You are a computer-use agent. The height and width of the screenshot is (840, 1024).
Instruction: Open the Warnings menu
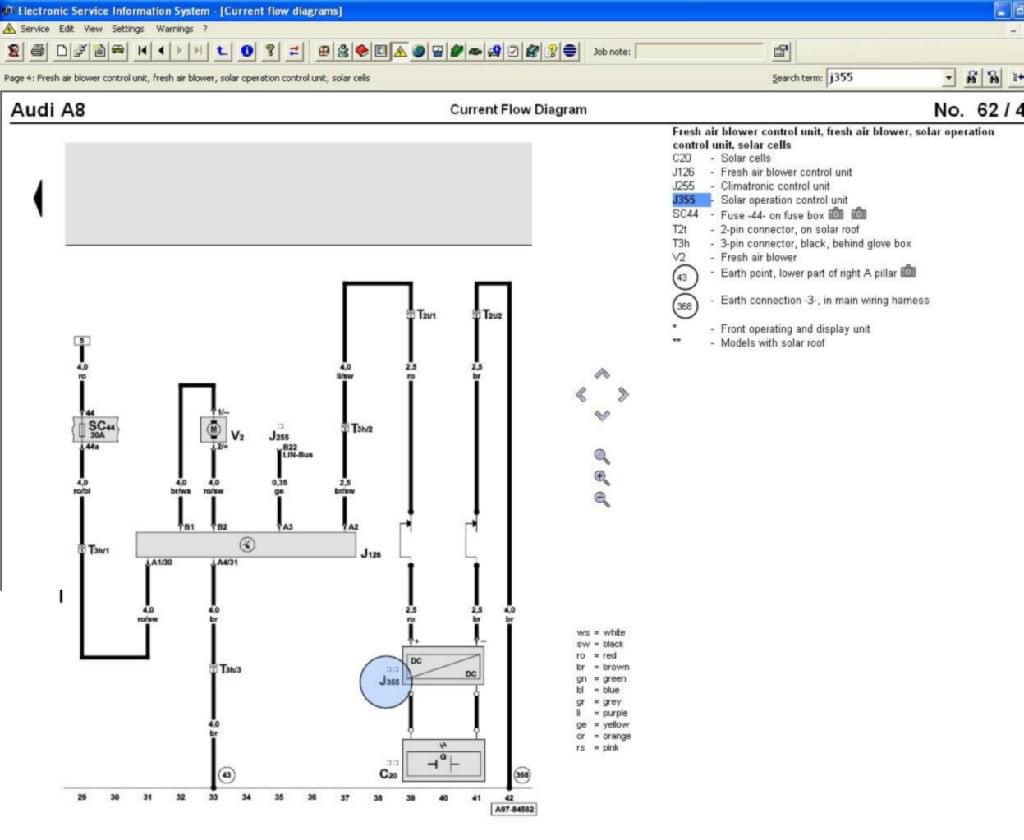pos(174,29)
